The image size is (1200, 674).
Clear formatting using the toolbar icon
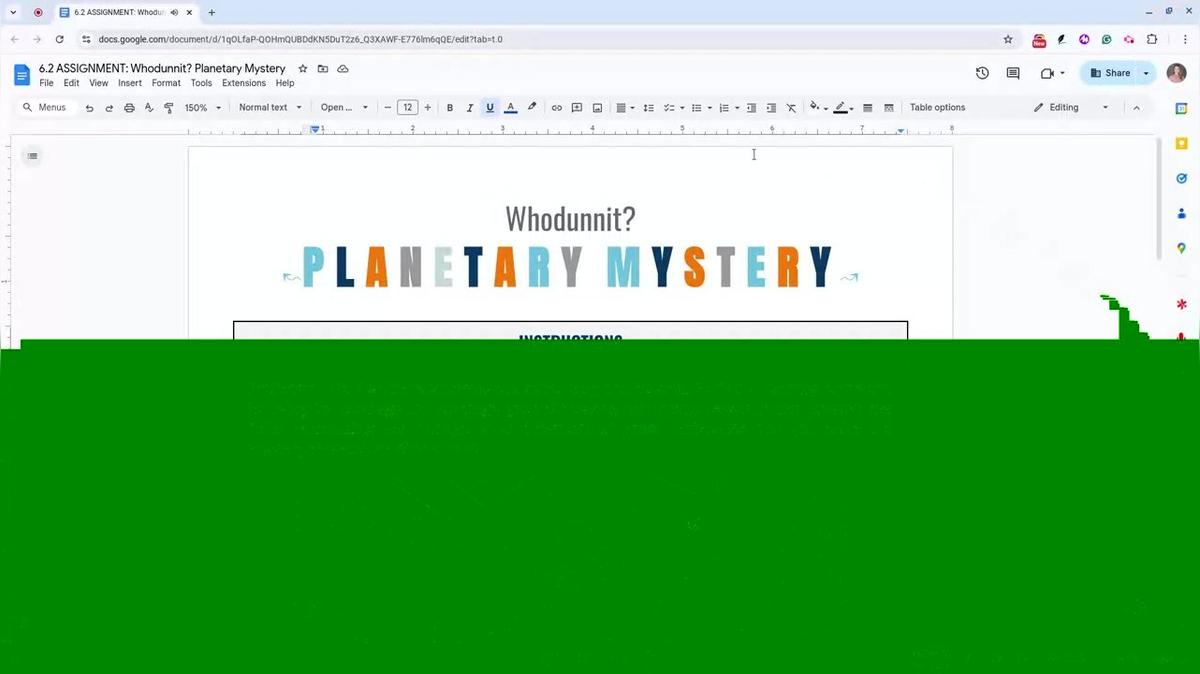coord(791,107)
